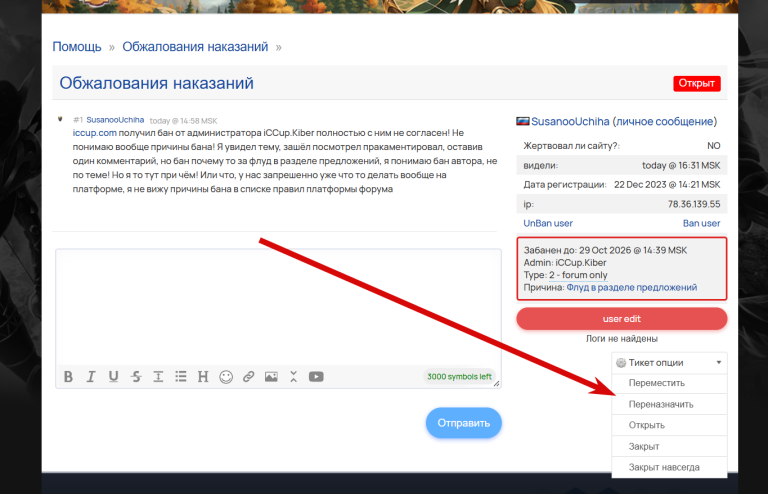The height and width of the screenshot is (494, 768).
Task: Click the UnBan user link
Action: point(548,223)
